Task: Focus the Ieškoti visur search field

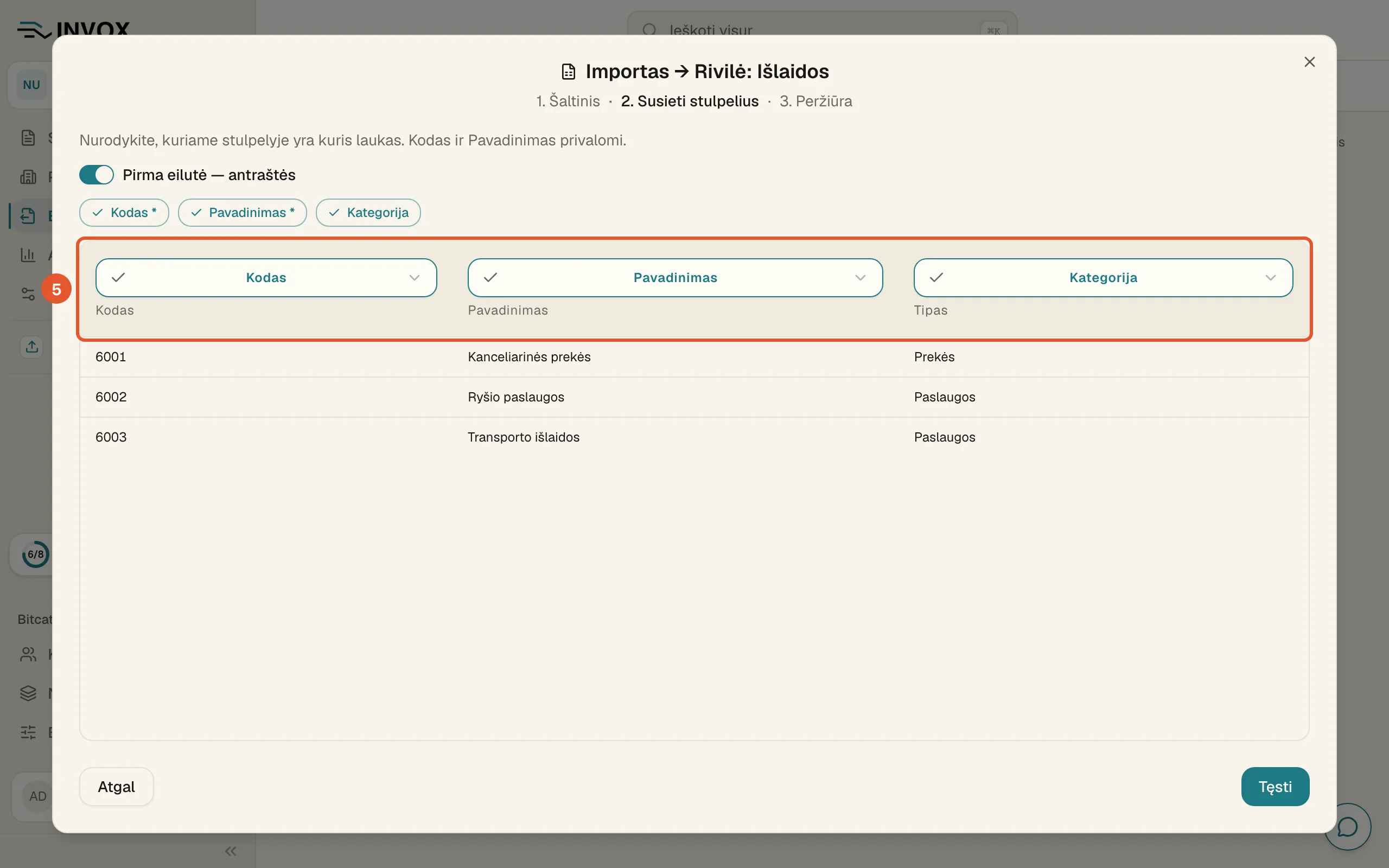Action: click(822, 30)
